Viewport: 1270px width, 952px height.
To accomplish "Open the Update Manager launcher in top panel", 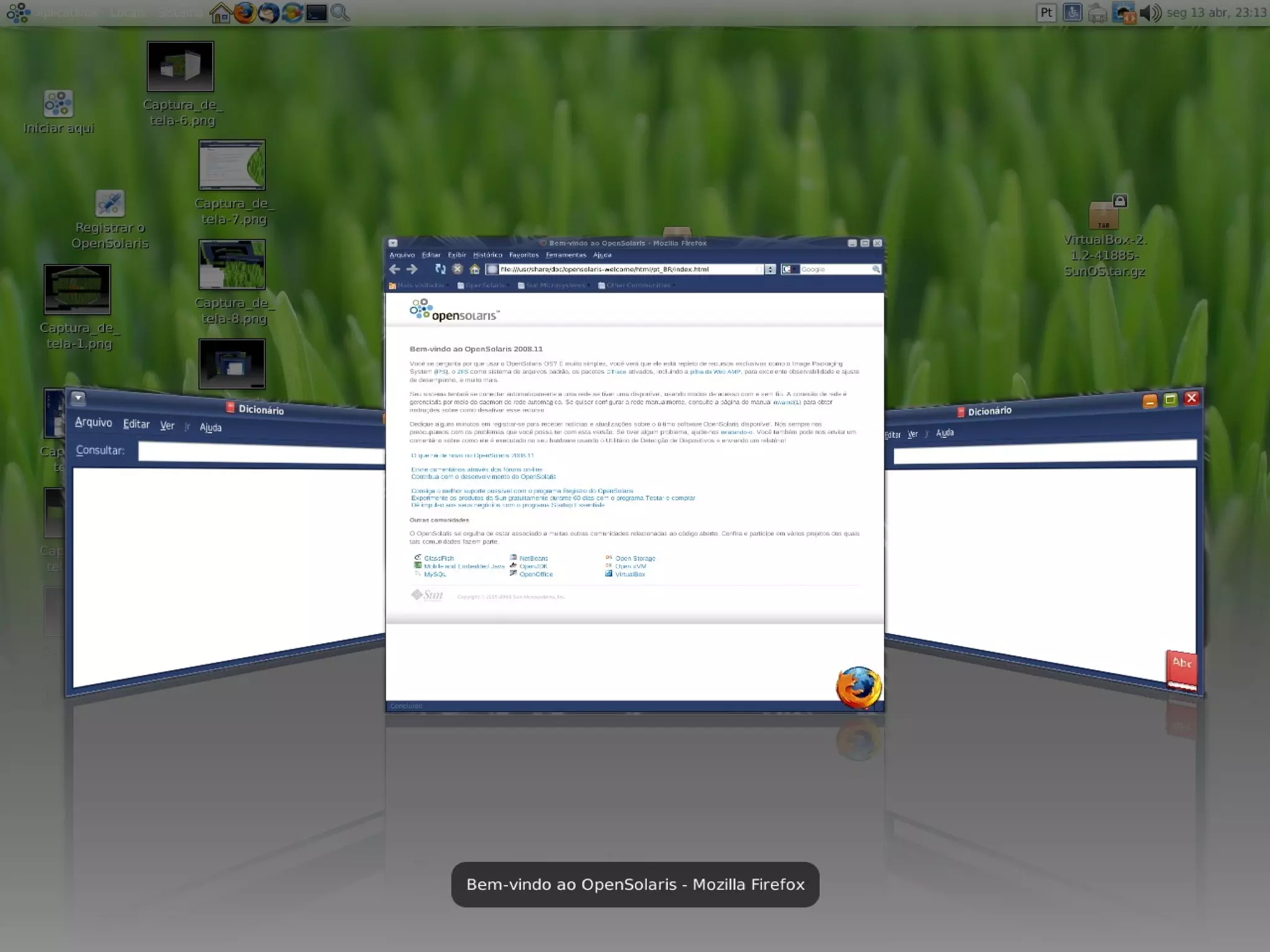I will [292, 12].
